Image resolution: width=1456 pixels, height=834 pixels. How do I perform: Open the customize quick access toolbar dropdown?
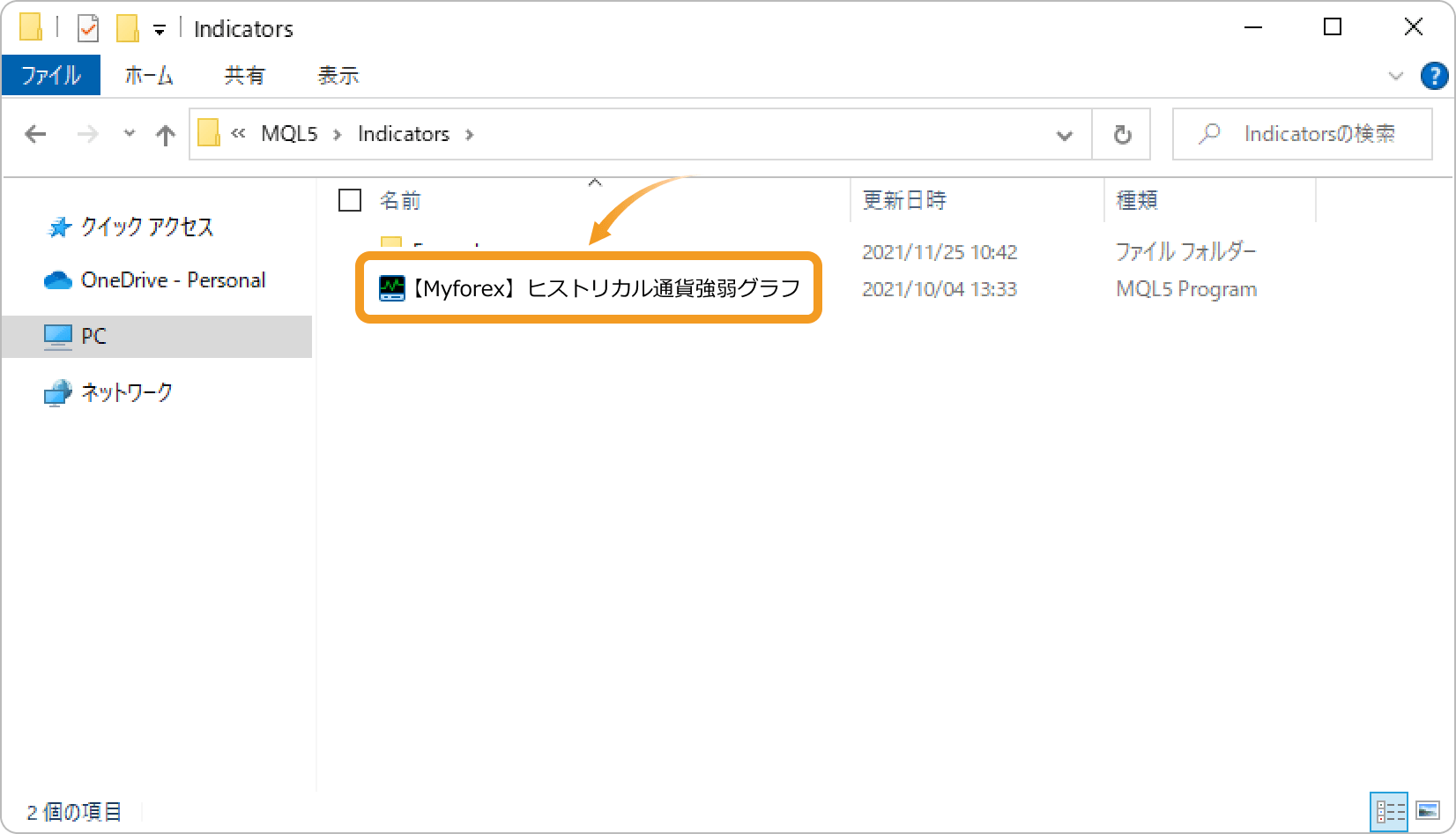[x=160, y=30]
